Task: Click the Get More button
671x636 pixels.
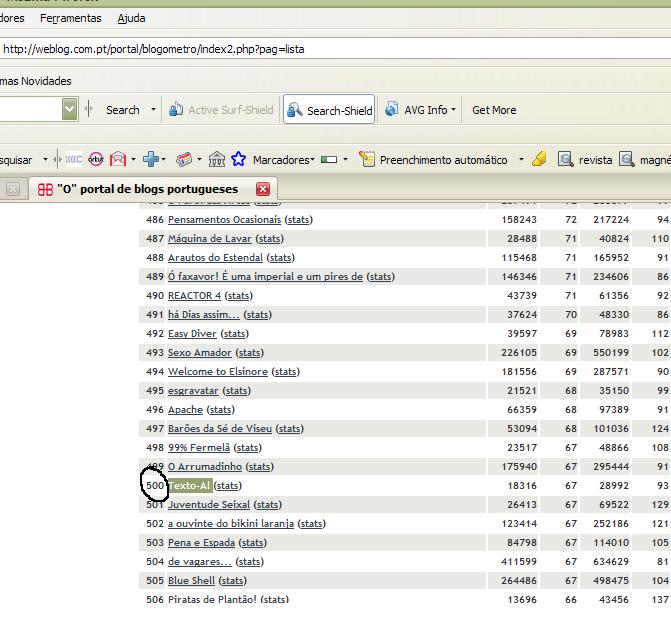Action: [494, 110]
